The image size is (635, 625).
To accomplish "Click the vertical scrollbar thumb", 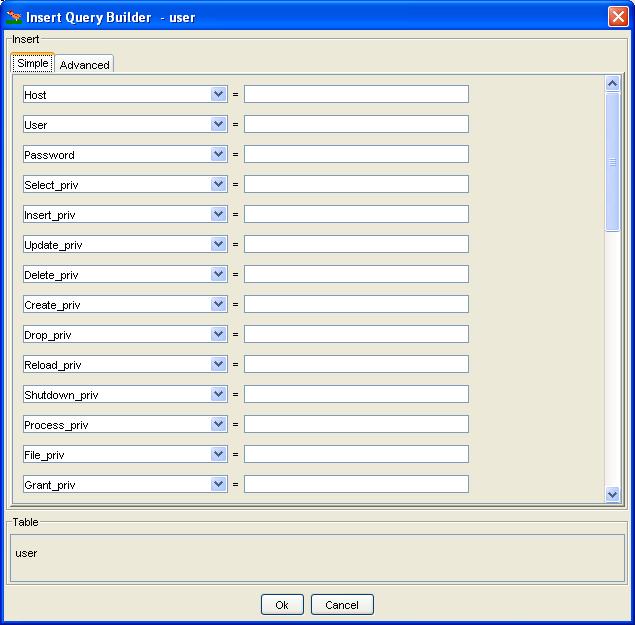I will (x=613, y=162).
